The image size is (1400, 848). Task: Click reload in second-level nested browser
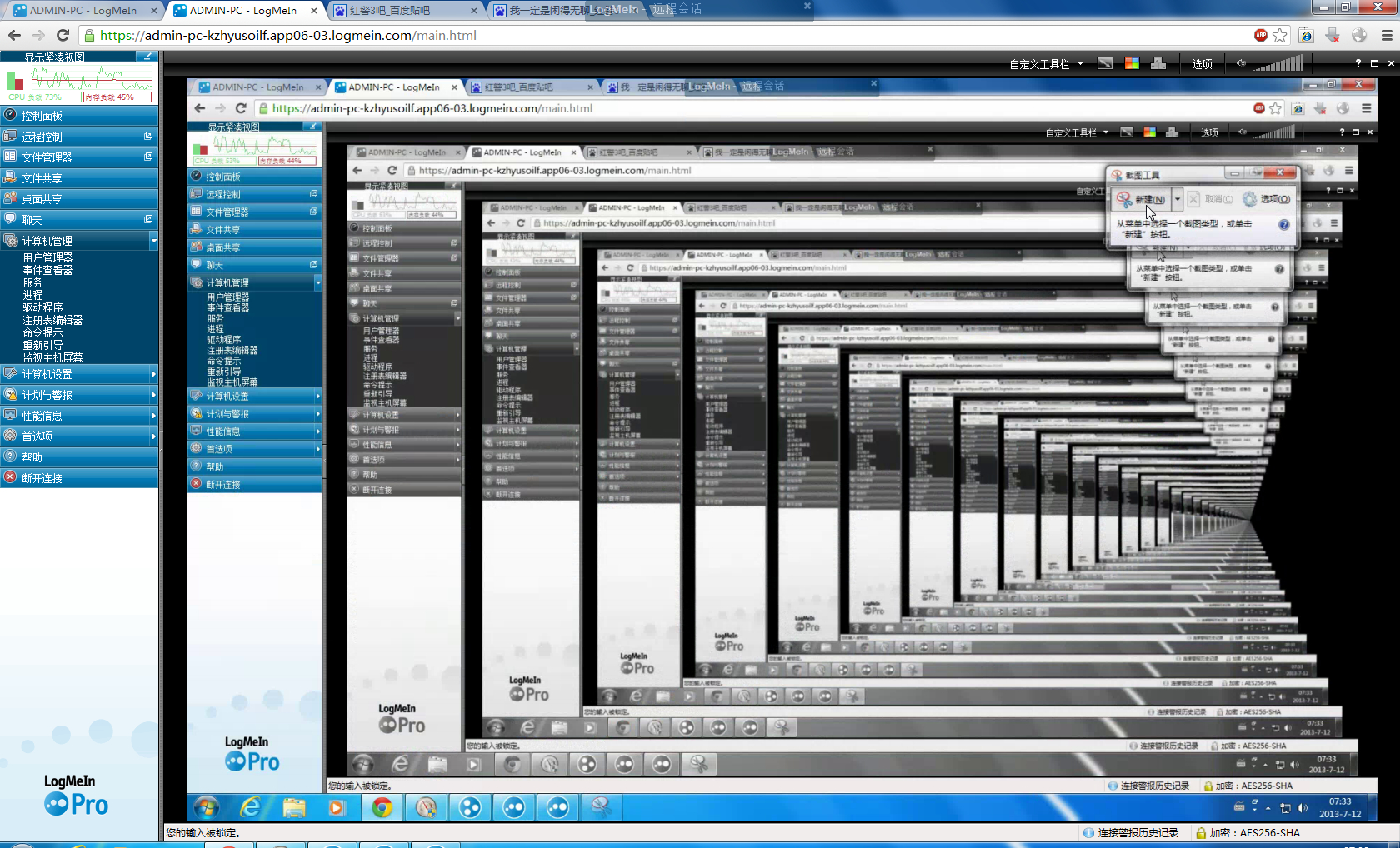click(x=392, y=170)
